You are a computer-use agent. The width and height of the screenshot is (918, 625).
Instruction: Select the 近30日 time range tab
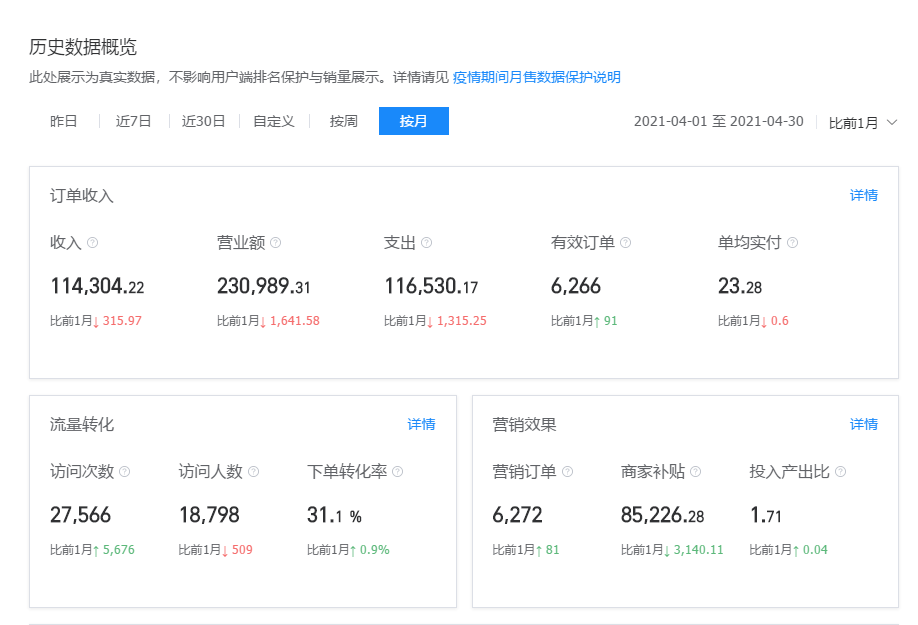[x=203, y=121]
